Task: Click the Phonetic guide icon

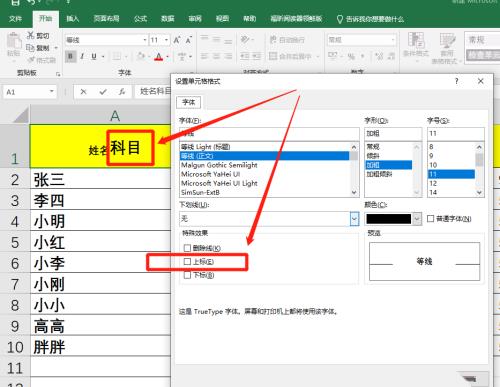Action: pyautogui.click(x=182, y=56)
